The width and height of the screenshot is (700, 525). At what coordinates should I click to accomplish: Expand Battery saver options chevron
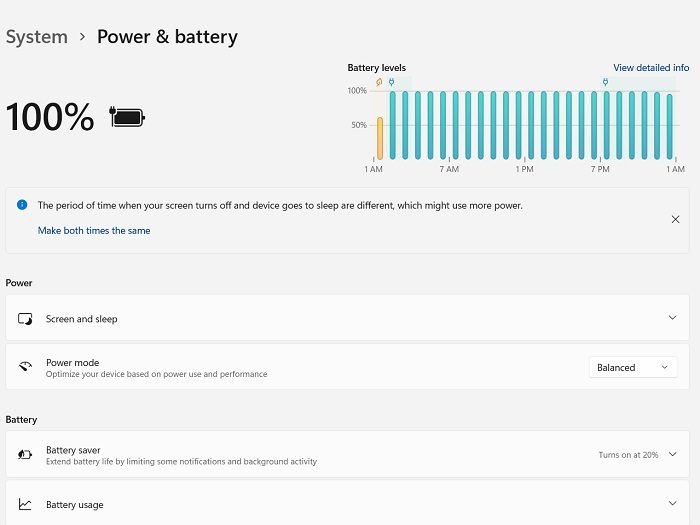point(672,454)
